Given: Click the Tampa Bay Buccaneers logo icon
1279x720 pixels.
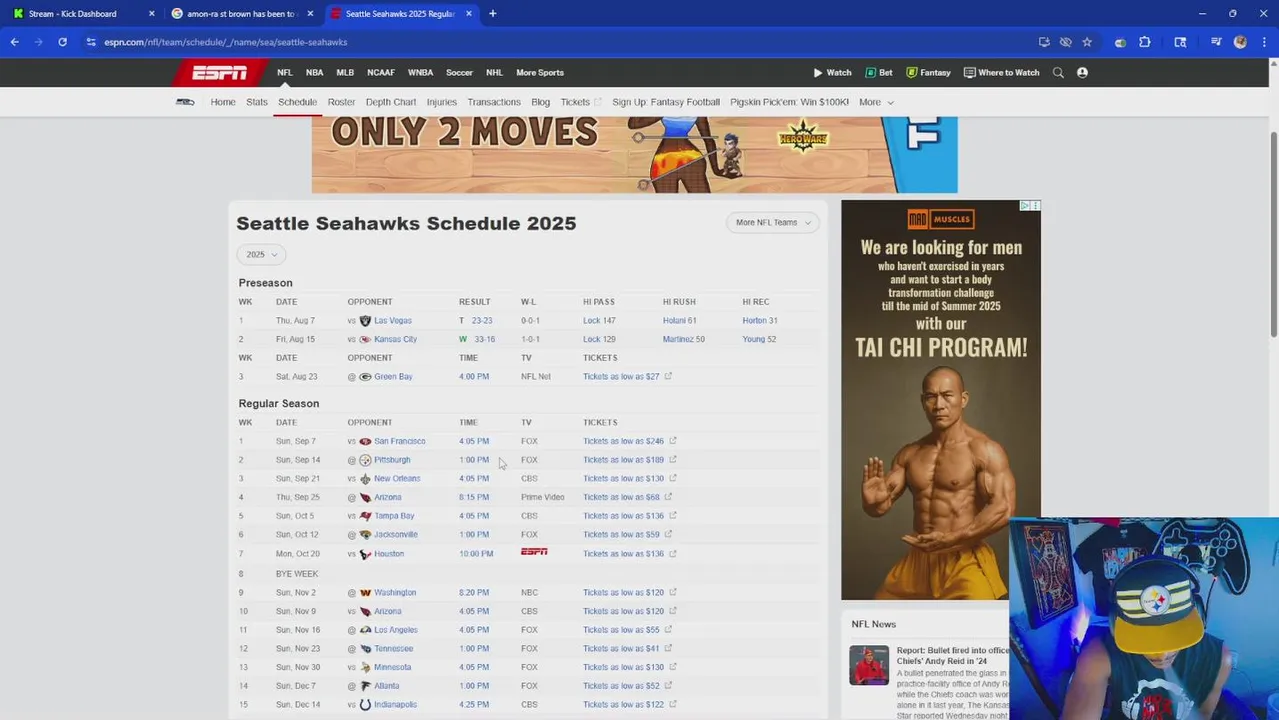Looking at the screenshot, I should tap(365, 516).
